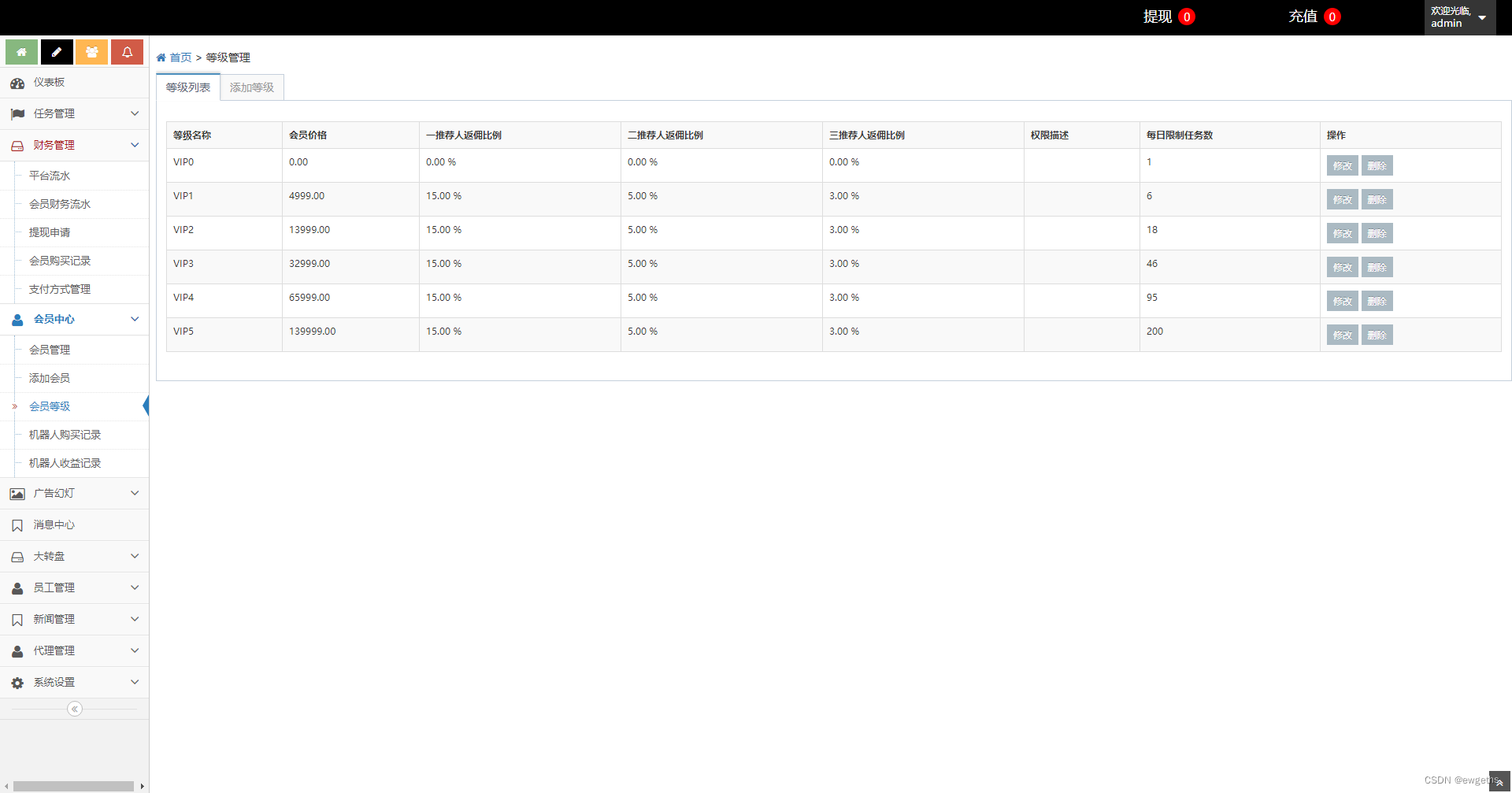Open 会员财务流水 menu item
This screenshot has width=1512, height=793.
click(x=60, y=204)
